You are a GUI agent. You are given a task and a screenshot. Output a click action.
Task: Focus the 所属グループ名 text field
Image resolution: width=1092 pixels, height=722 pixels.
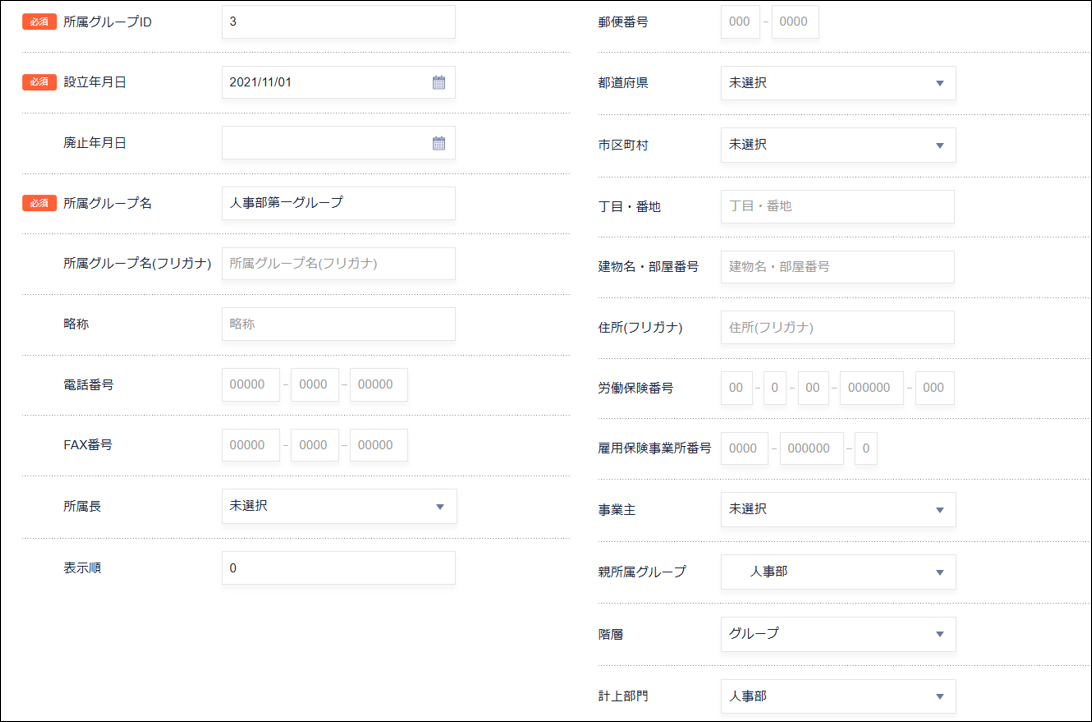[x=338, y=203]
